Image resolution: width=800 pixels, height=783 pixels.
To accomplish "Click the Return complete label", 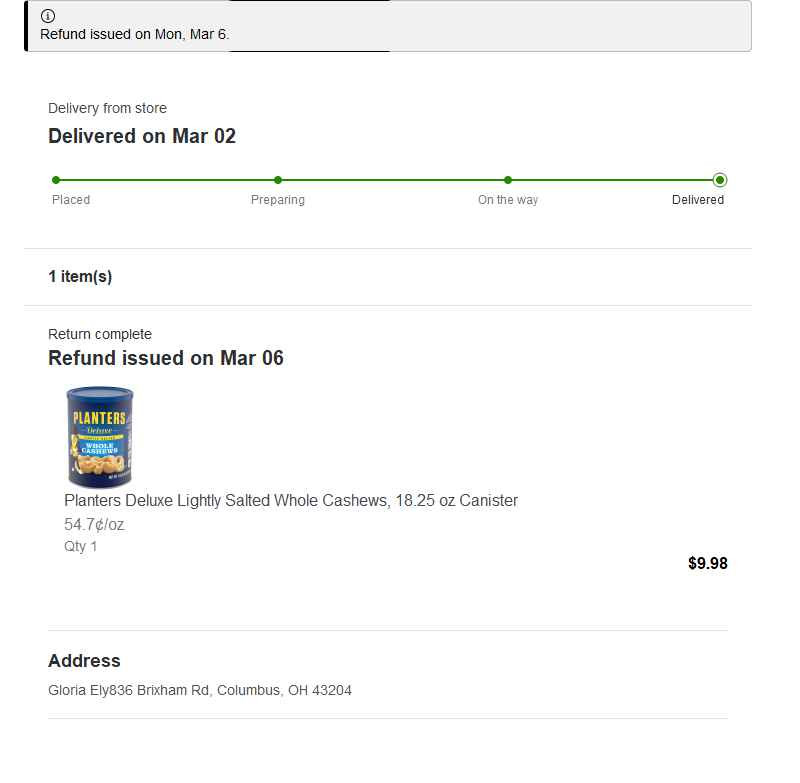I will coord(100,334).
